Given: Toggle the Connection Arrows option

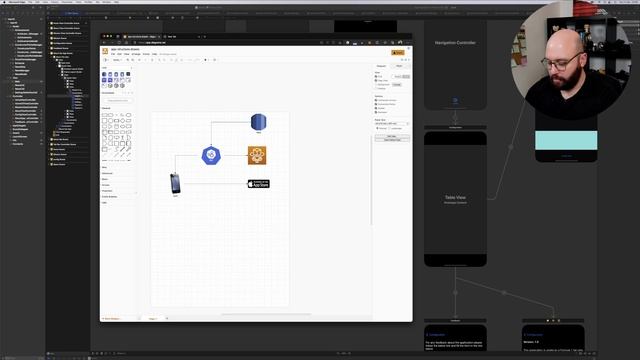Looking at the screenshot, I should pos(376,100).
